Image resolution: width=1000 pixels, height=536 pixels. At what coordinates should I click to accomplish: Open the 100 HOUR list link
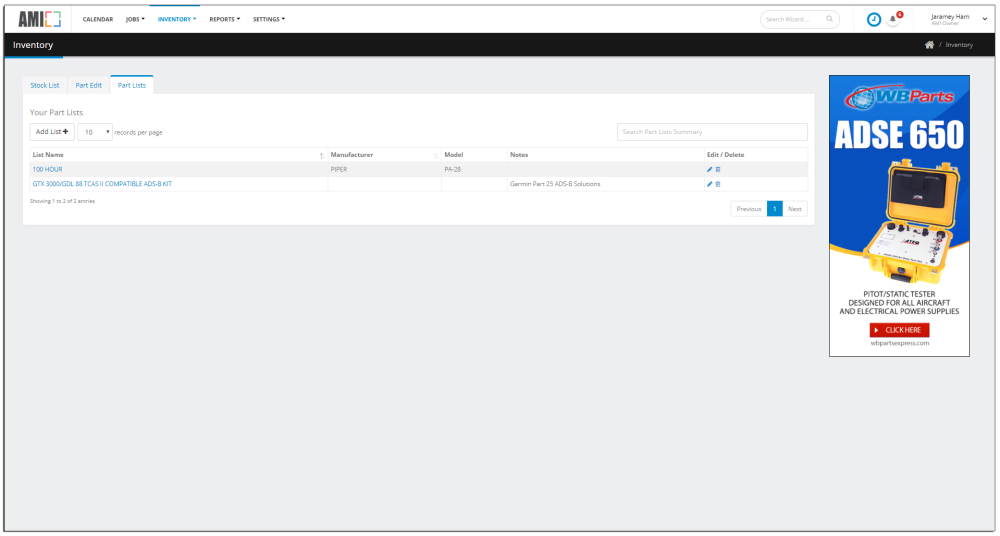47,169
